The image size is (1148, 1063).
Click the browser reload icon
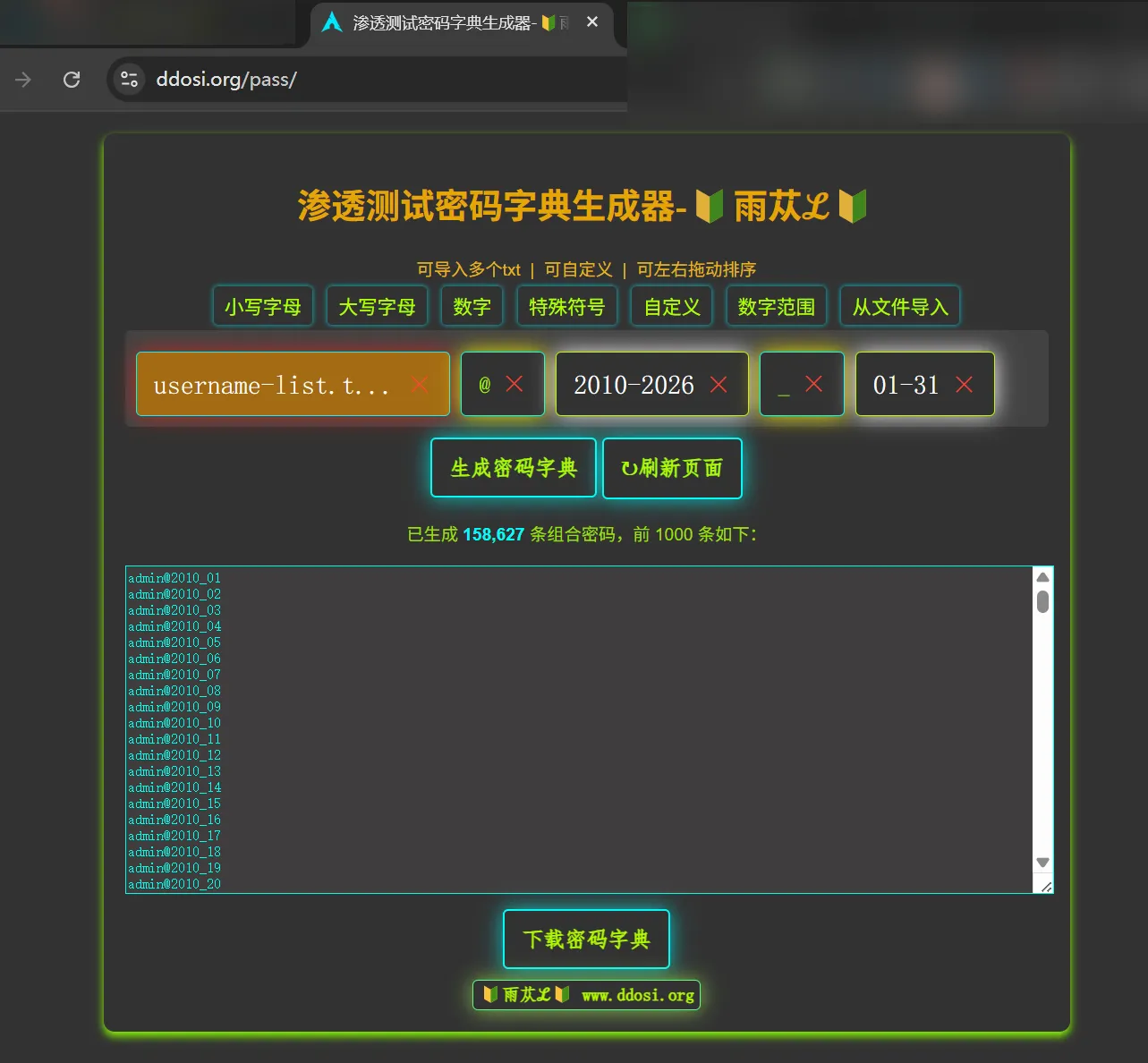click(72, 80)
